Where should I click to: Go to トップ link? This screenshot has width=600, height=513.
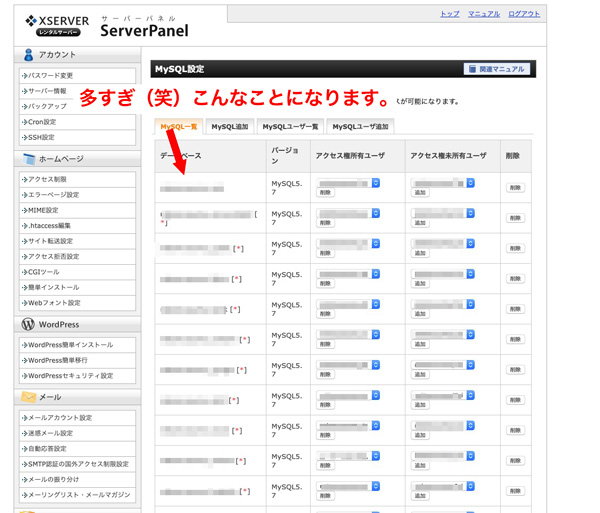pos(450,14)
